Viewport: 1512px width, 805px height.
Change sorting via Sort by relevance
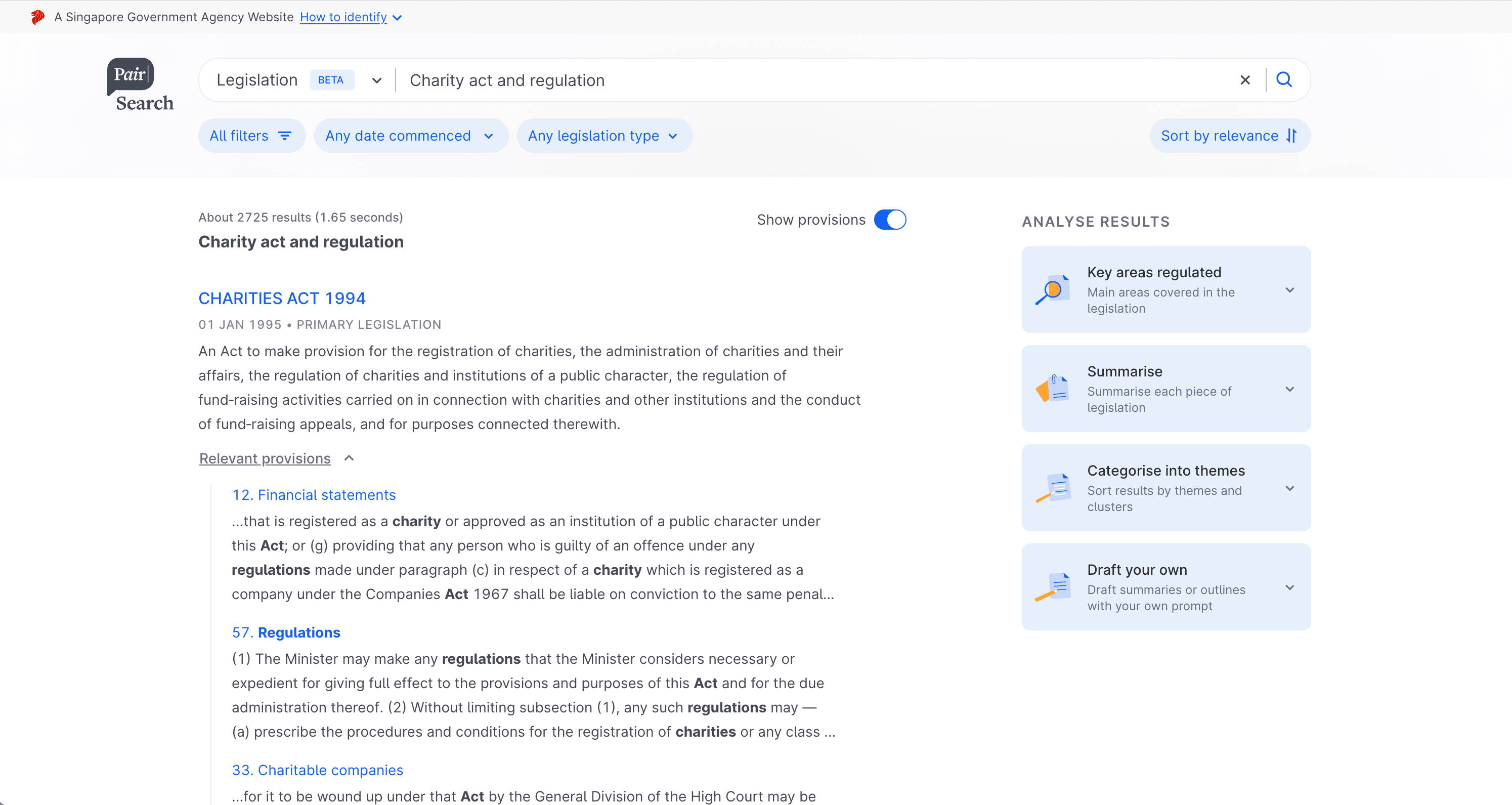pyautogui.click(x=1229, y=136)
